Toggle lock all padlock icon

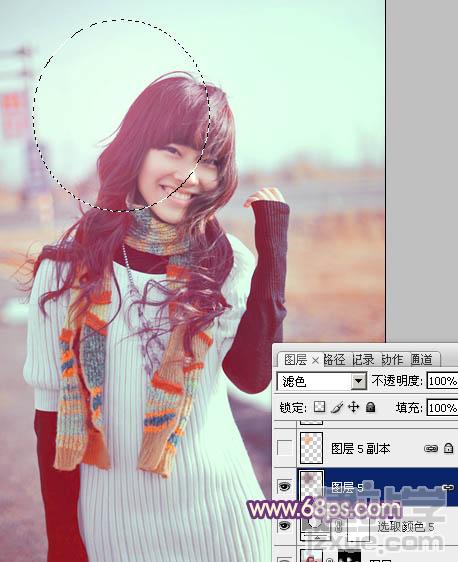(x=371, y=407)
